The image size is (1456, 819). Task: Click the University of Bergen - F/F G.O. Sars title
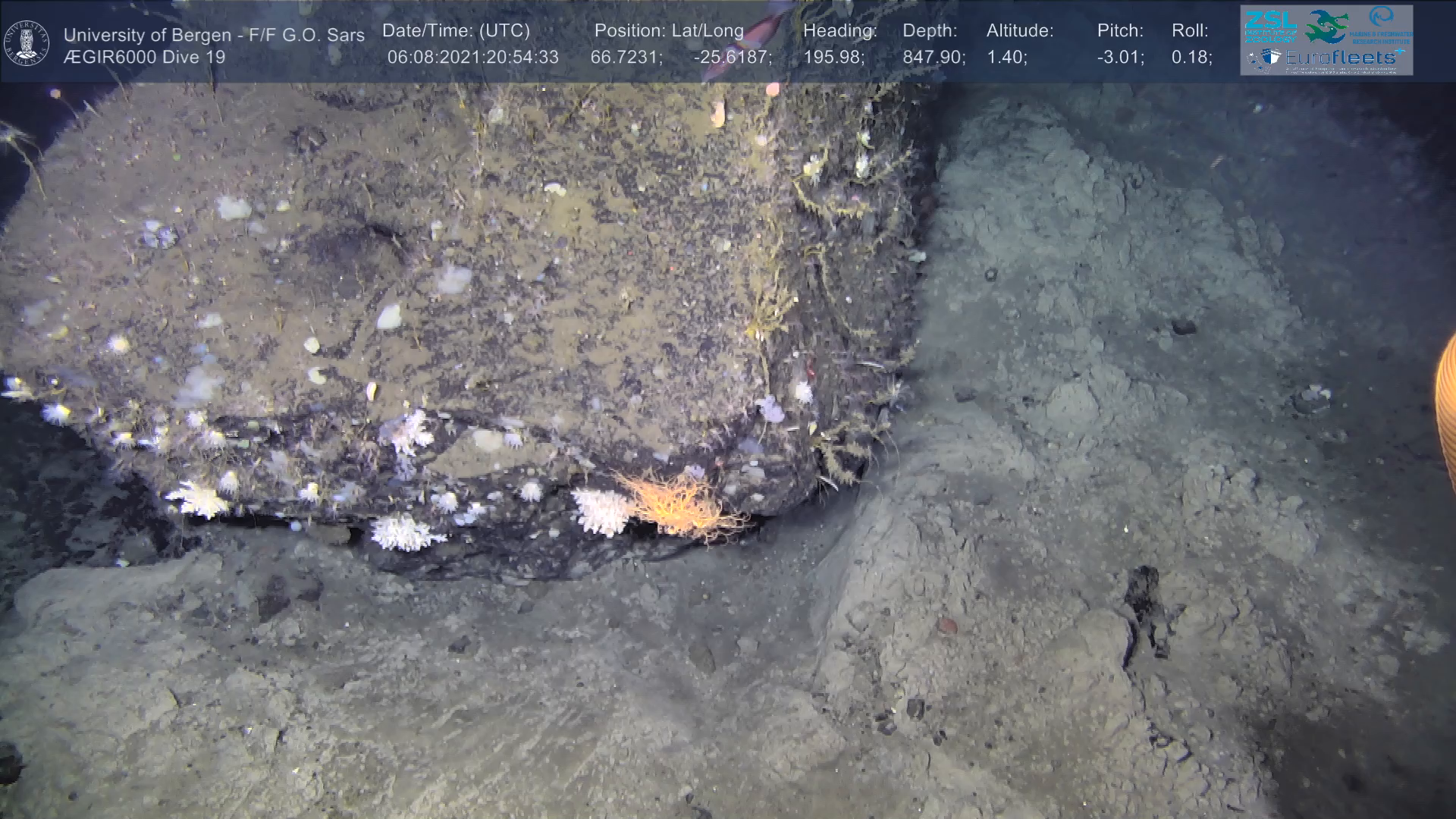click(x=214, y=35)
